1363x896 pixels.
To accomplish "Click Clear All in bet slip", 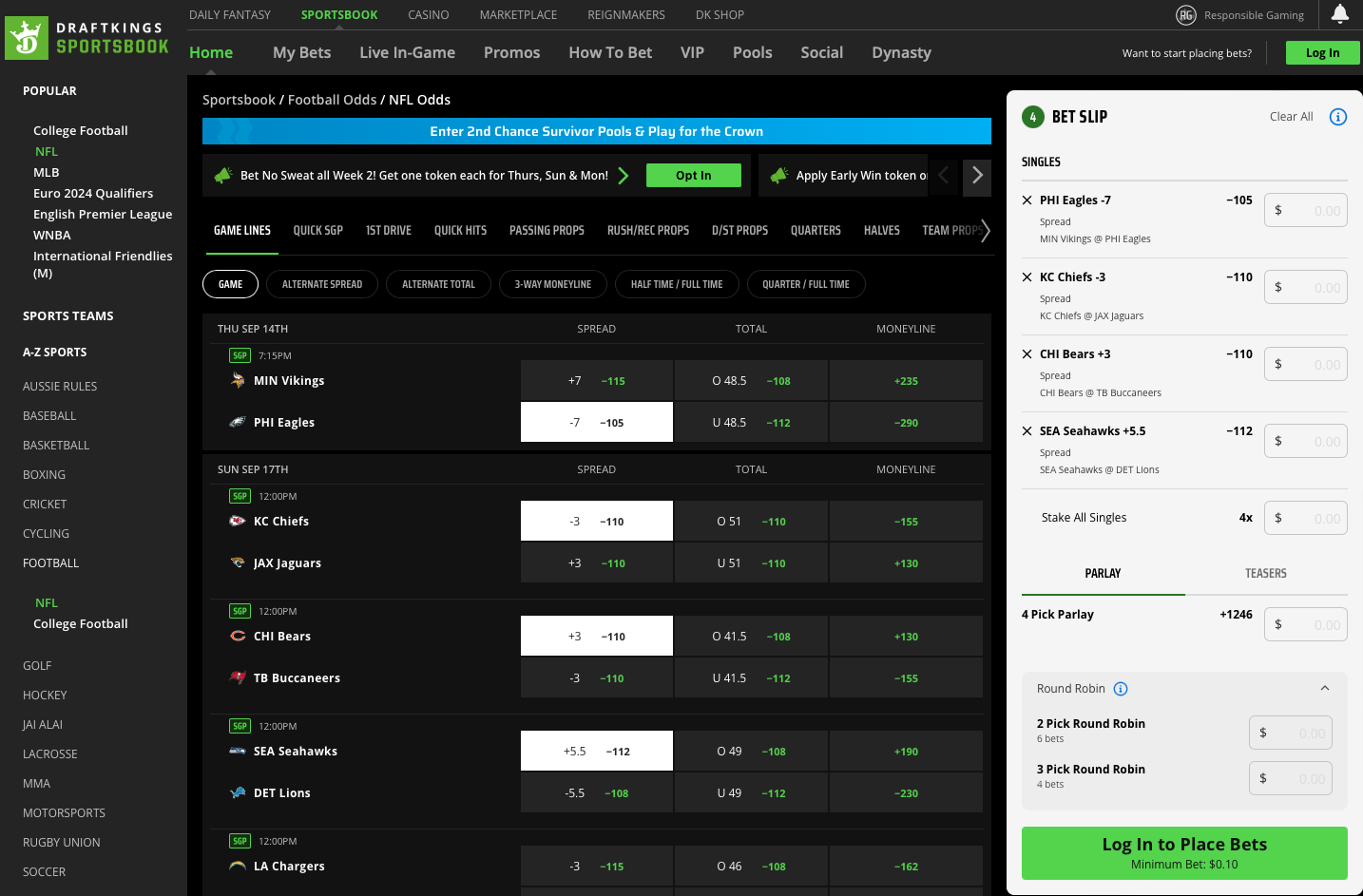I will [x=1291, y=117].
